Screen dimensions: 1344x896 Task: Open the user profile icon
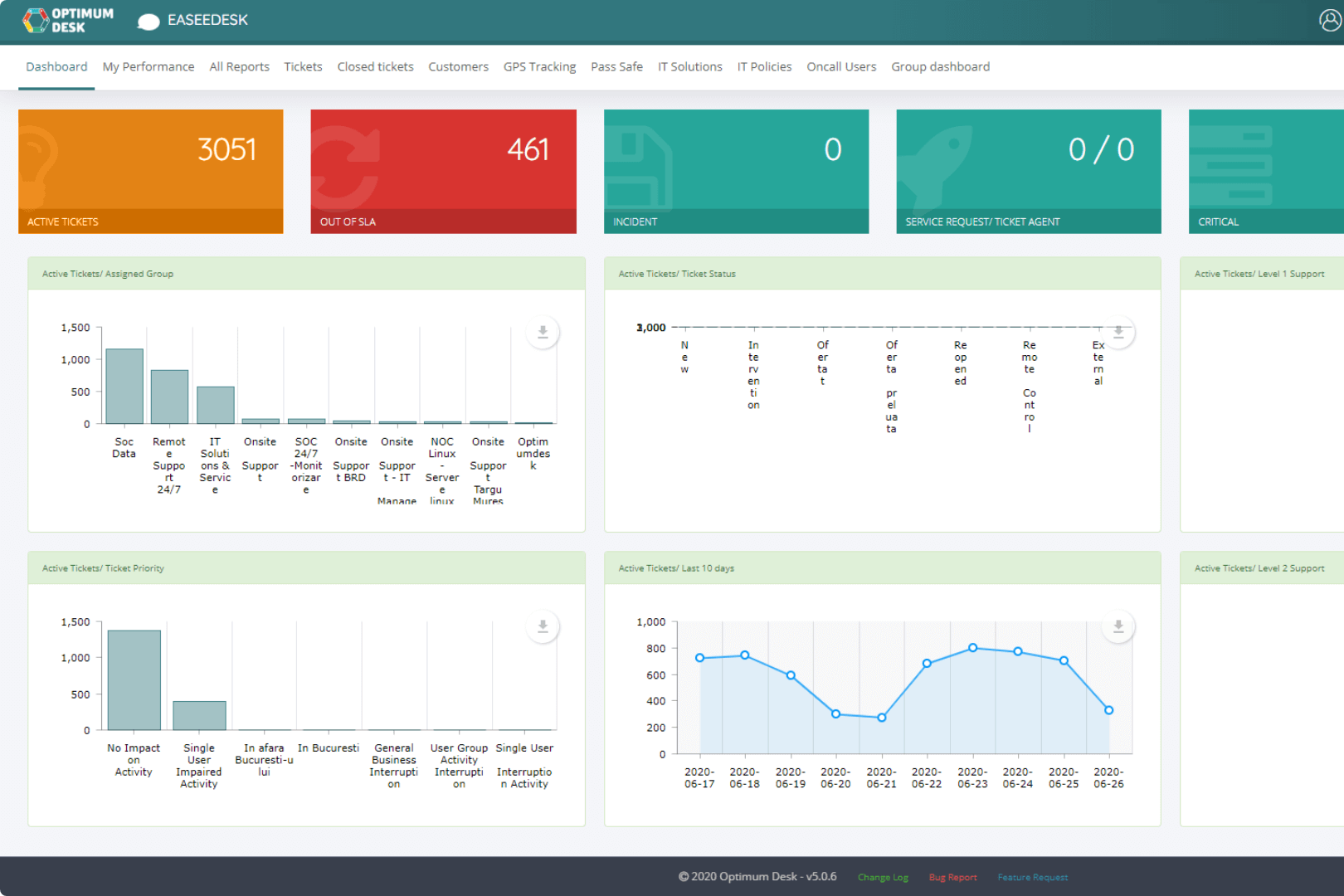pyautogui.click(x=1330, y=20)
